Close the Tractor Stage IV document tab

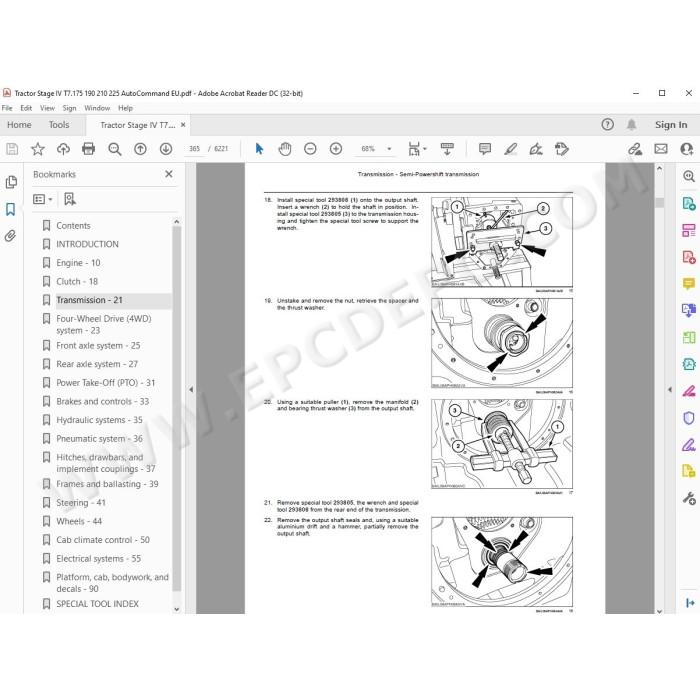click(x=183, y=125)
